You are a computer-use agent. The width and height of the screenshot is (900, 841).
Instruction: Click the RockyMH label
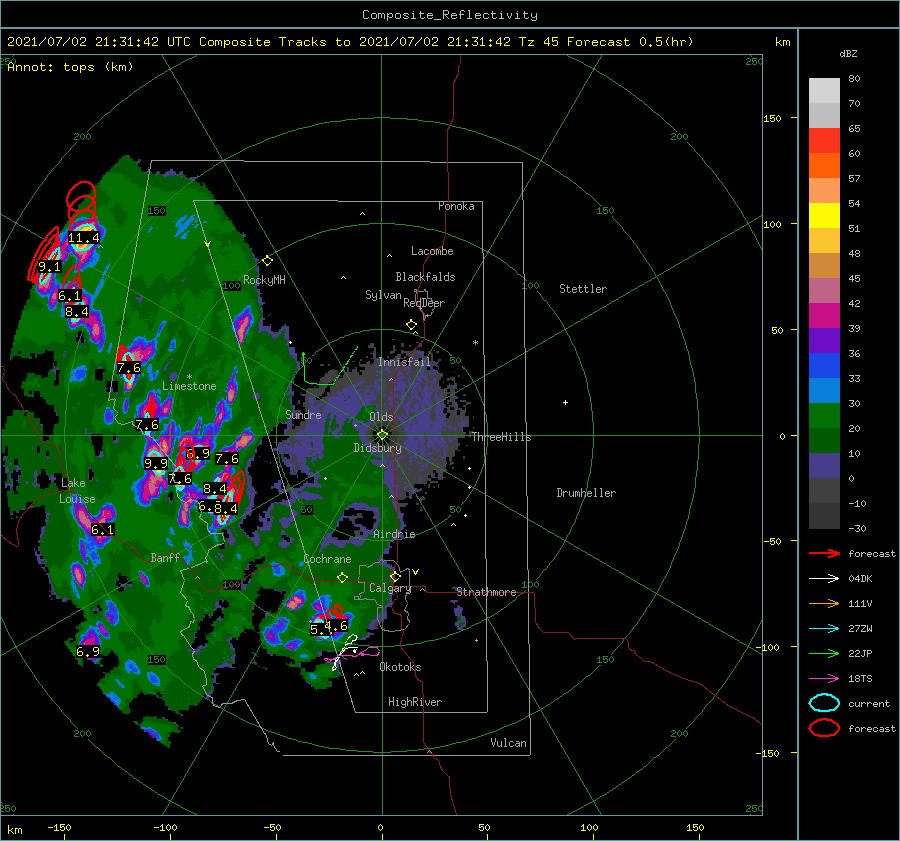[264, 280]
